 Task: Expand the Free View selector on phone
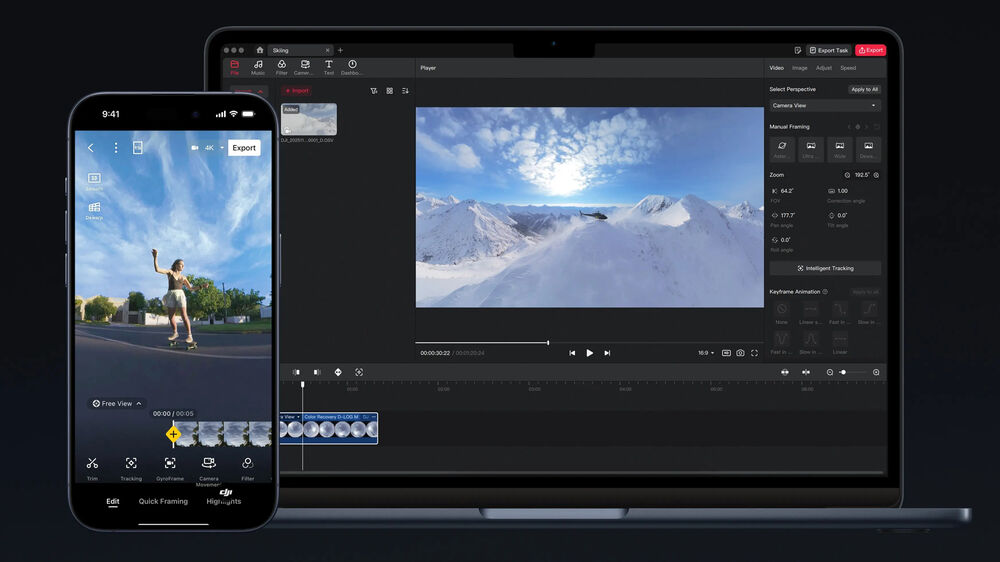(117, 404)
